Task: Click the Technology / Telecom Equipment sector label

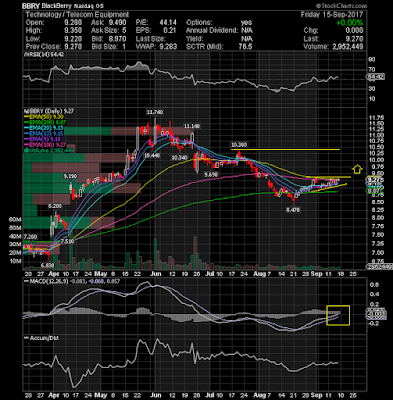Action: (x=77, y=14)
